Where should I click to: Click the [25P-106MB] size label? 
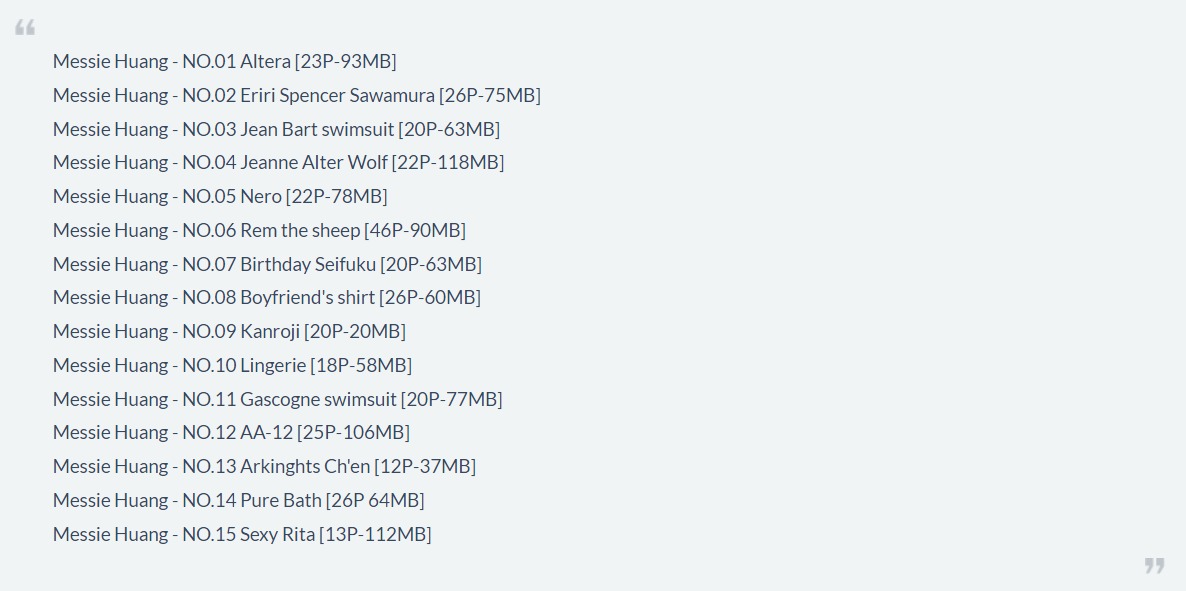click(x=353, y=432)
